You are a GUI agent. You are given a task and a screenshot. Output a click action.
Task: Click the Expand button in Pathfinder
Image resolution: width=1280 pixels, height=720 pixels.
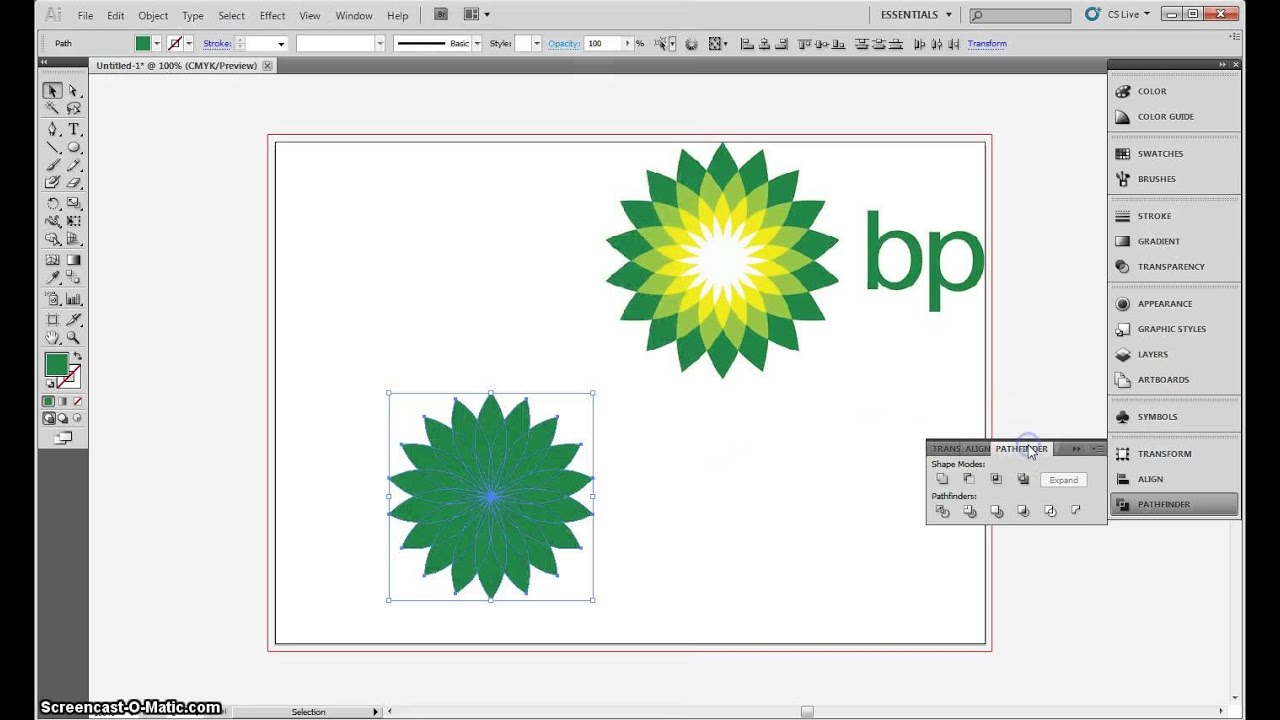pos(1063,480)
